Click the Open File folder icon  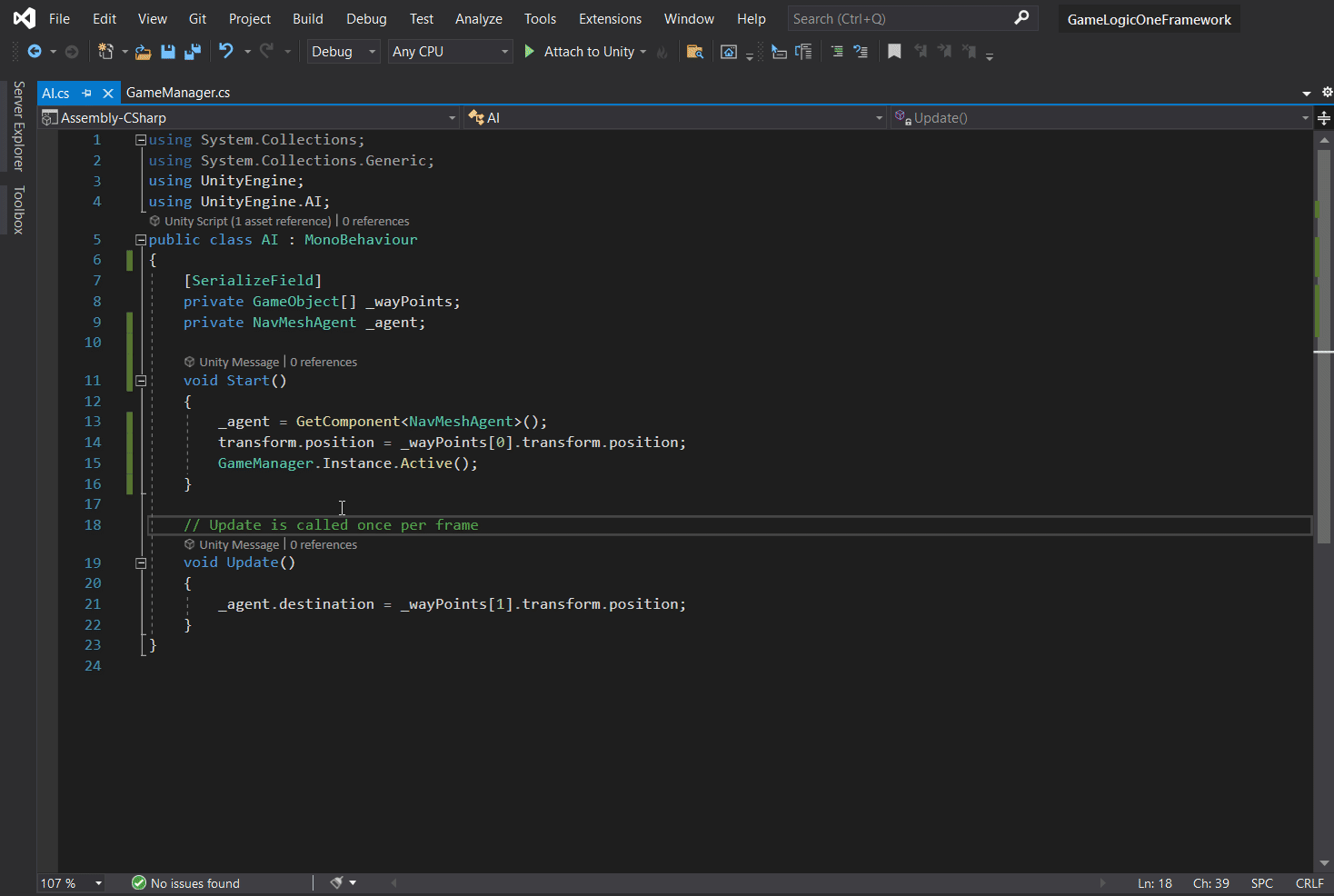click(x=143, y=52)
